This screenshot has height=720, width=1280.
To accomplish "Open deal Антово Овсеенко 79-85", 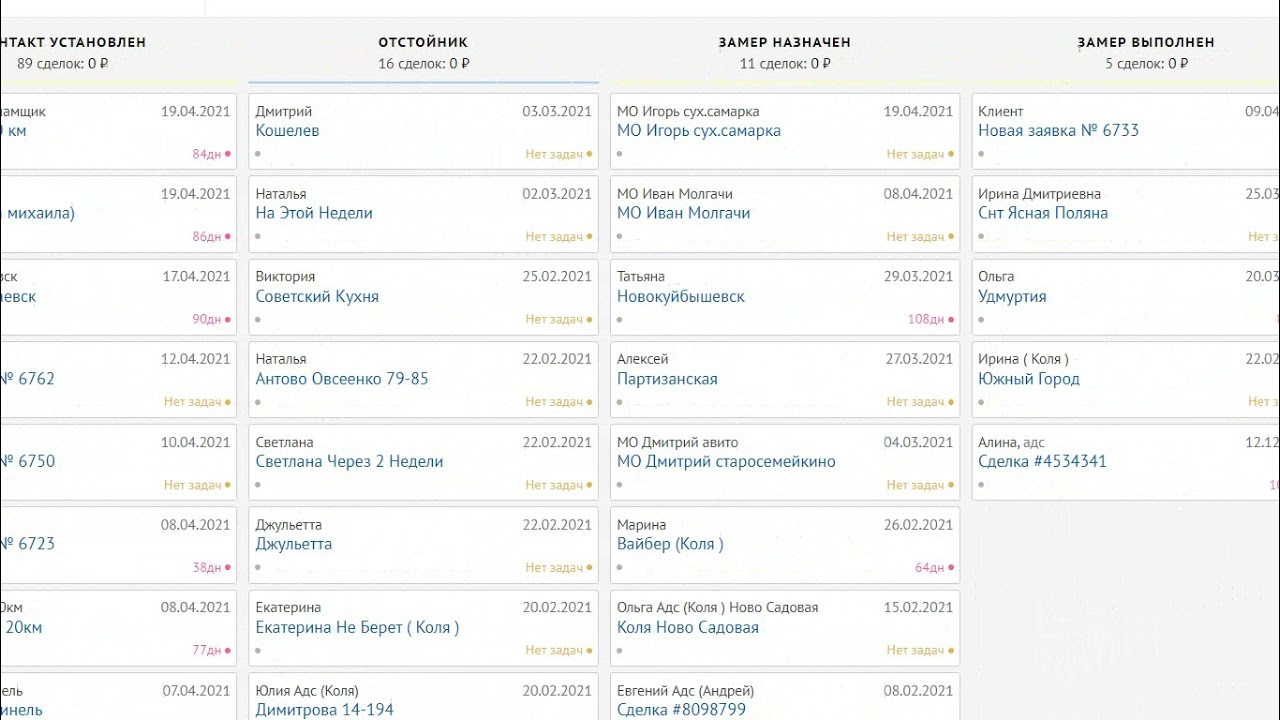I will pos(341,379).
